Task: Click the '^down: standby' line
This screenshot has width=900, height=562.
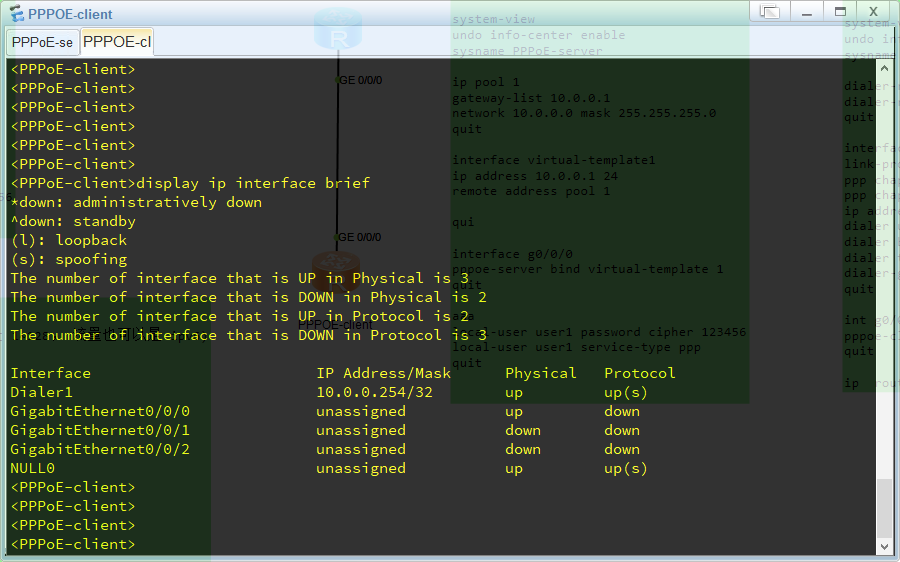Action: point(73,221)
